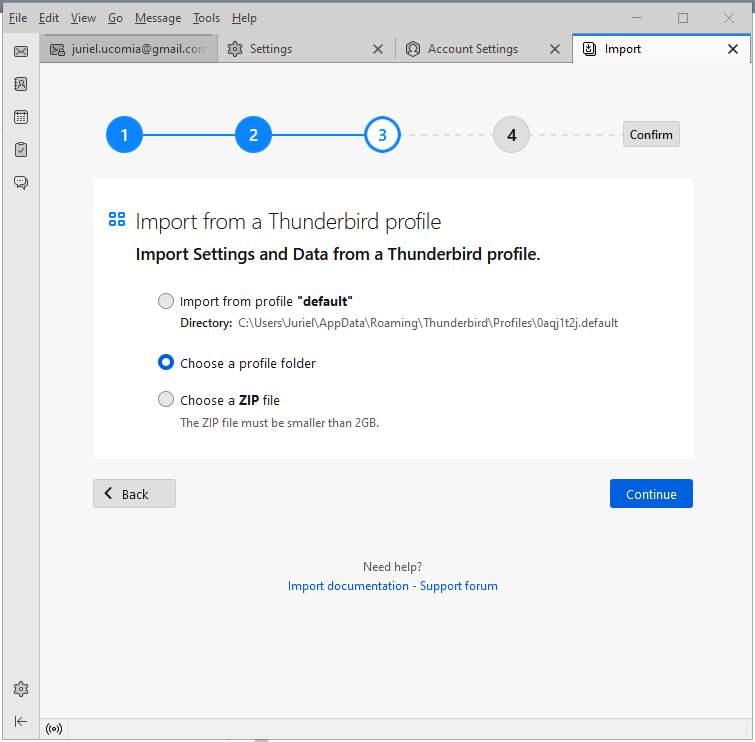Click the ZIP size limit note
The height and width of the screenshot is (742, 755).
280,423
